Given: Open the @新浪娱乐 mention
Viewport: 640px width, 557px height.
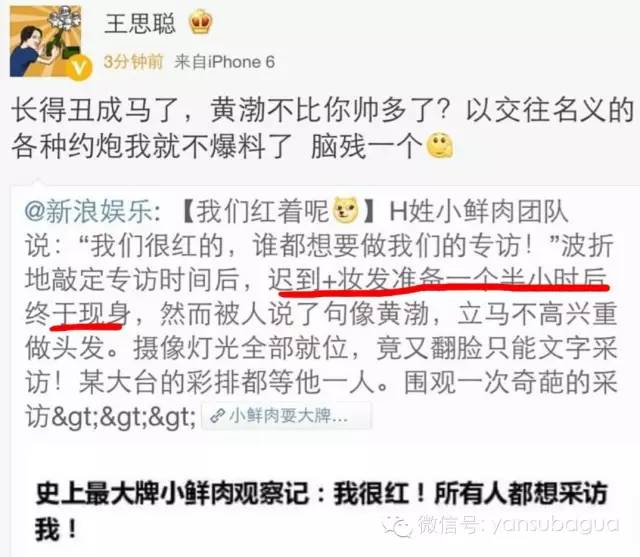Looking at the screenshot, I should [x=89, y=211].
